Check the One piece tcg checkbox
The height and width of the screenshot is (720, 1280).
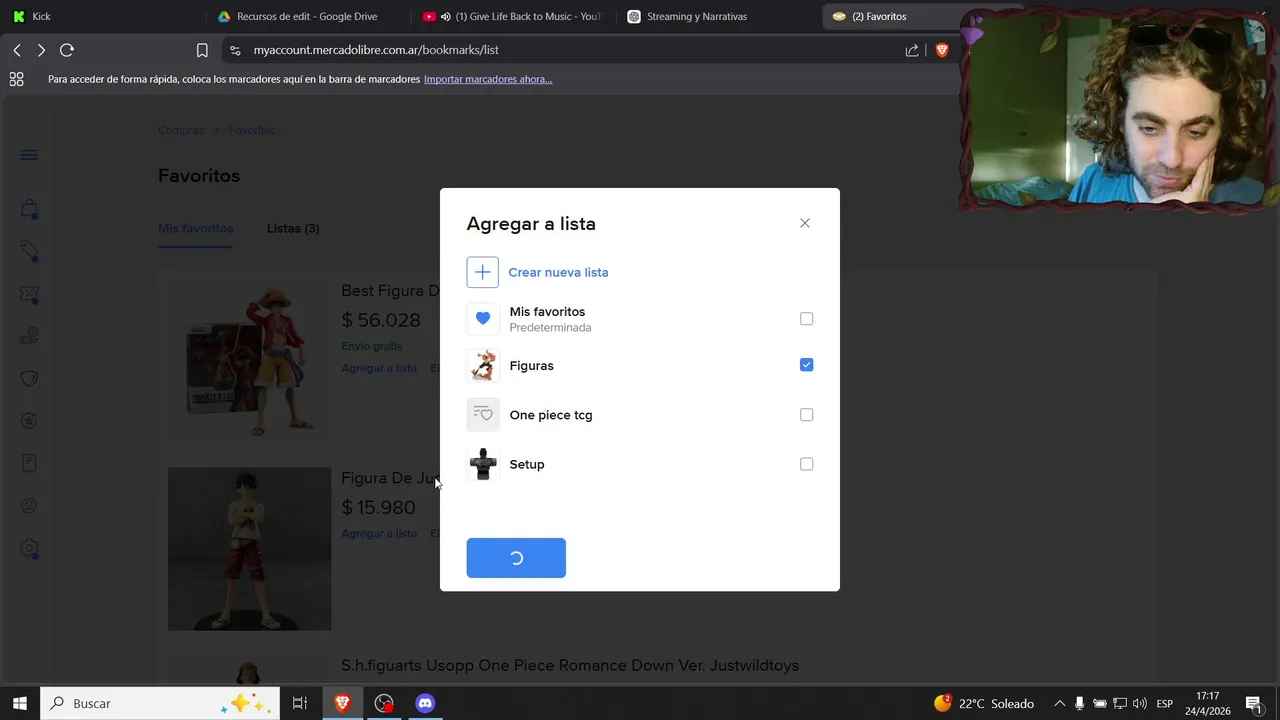(807, 415)
